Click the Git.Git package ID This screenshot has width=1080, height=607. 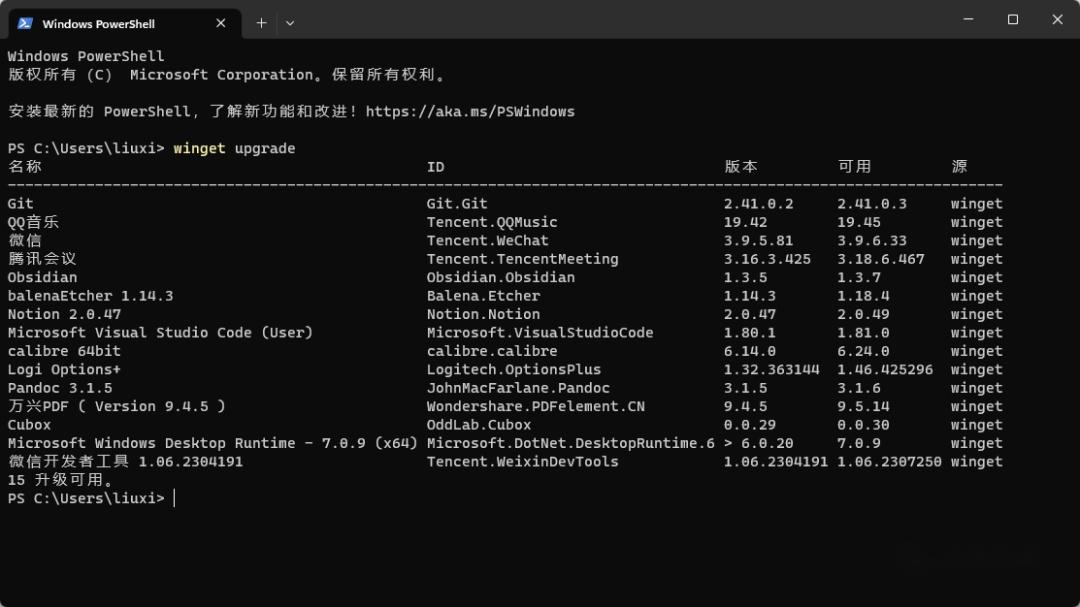457,204
